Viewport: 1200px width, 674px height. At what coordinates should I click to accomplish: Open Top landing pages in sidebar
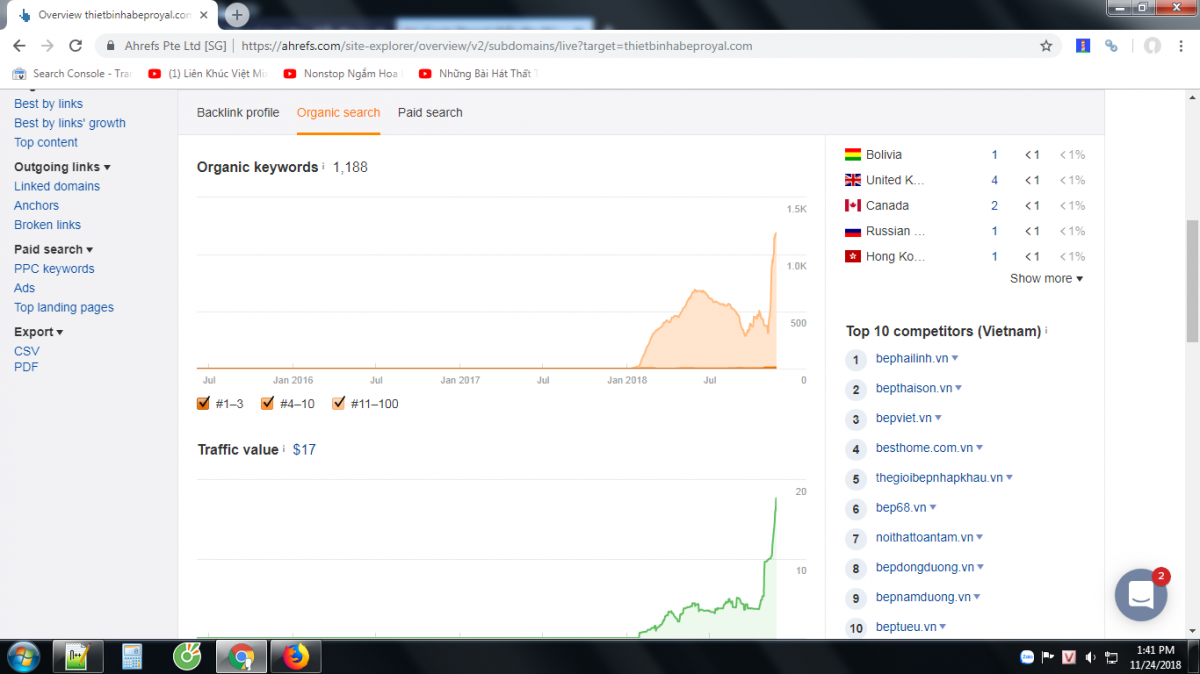(64, 308)
